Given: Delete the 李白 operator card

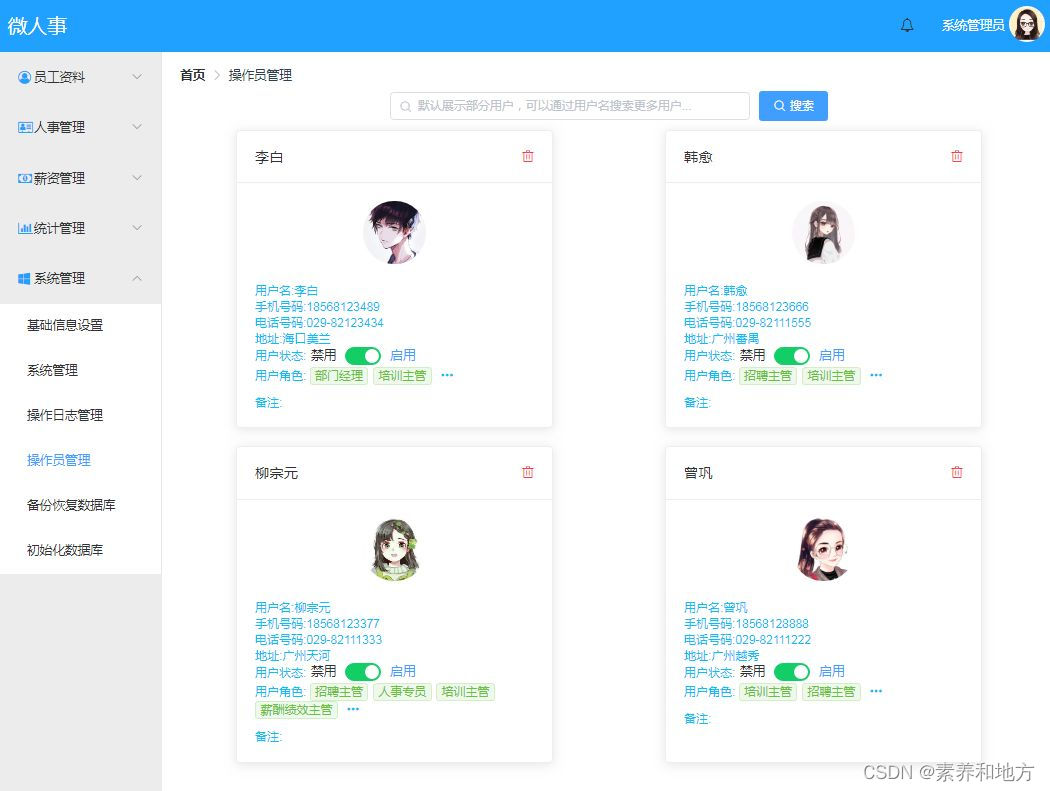Looking at the screenshot, I should 528,156.
